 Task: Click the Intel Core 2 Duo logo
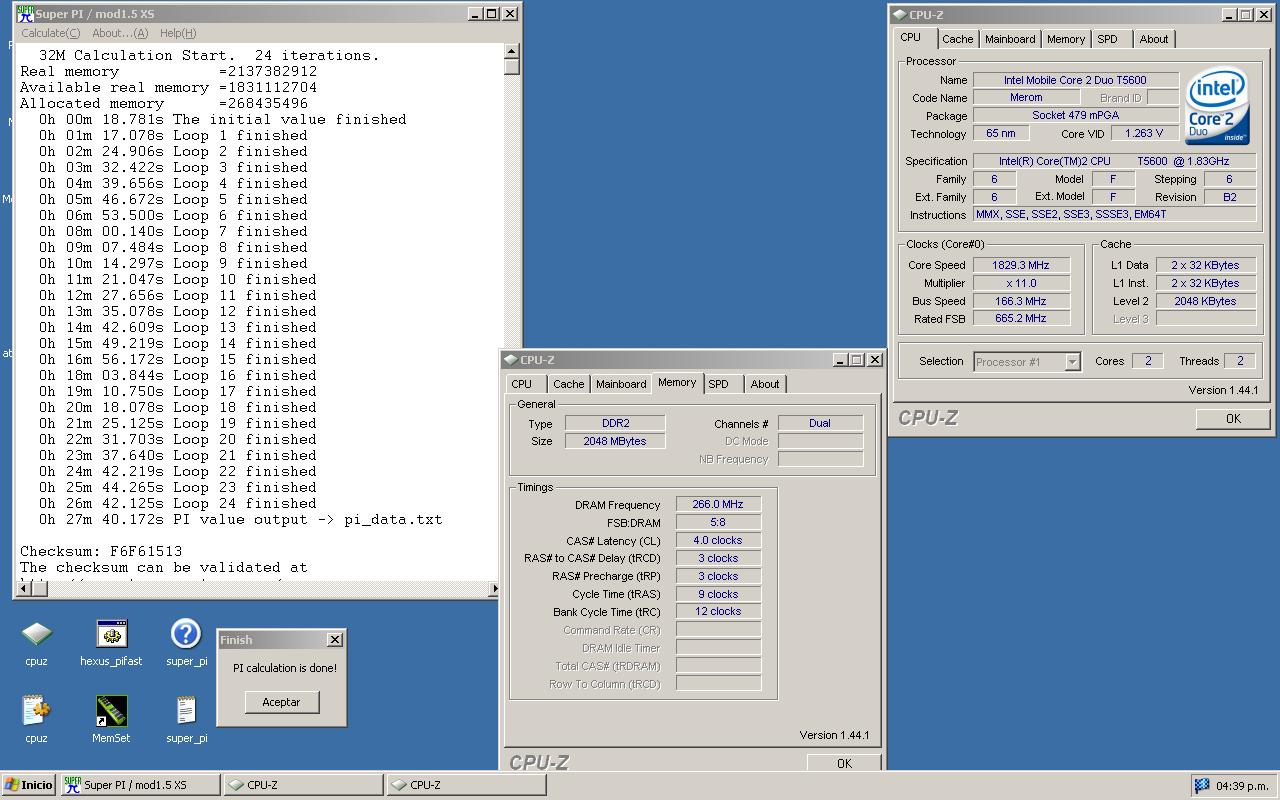(x=1217, y=107)
